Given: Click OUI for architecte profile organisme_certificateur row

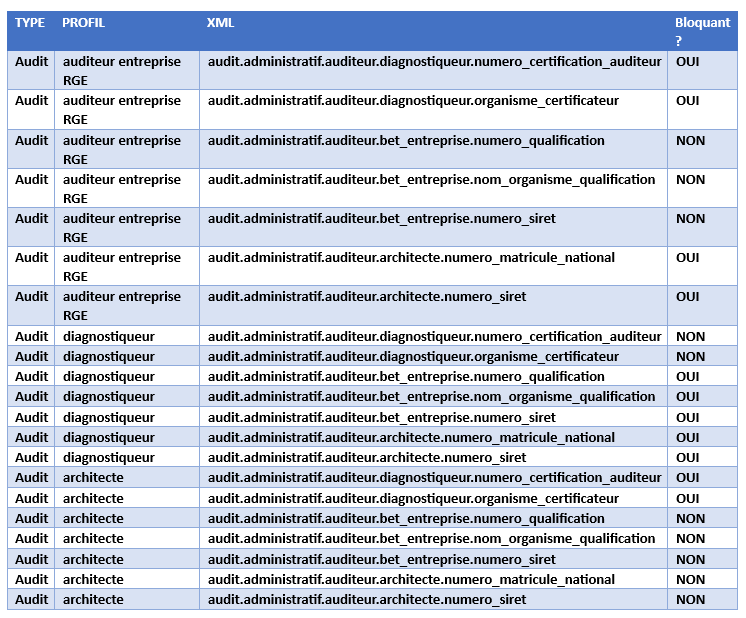Looking at the screenshot, I should click(x=687, y=499).
